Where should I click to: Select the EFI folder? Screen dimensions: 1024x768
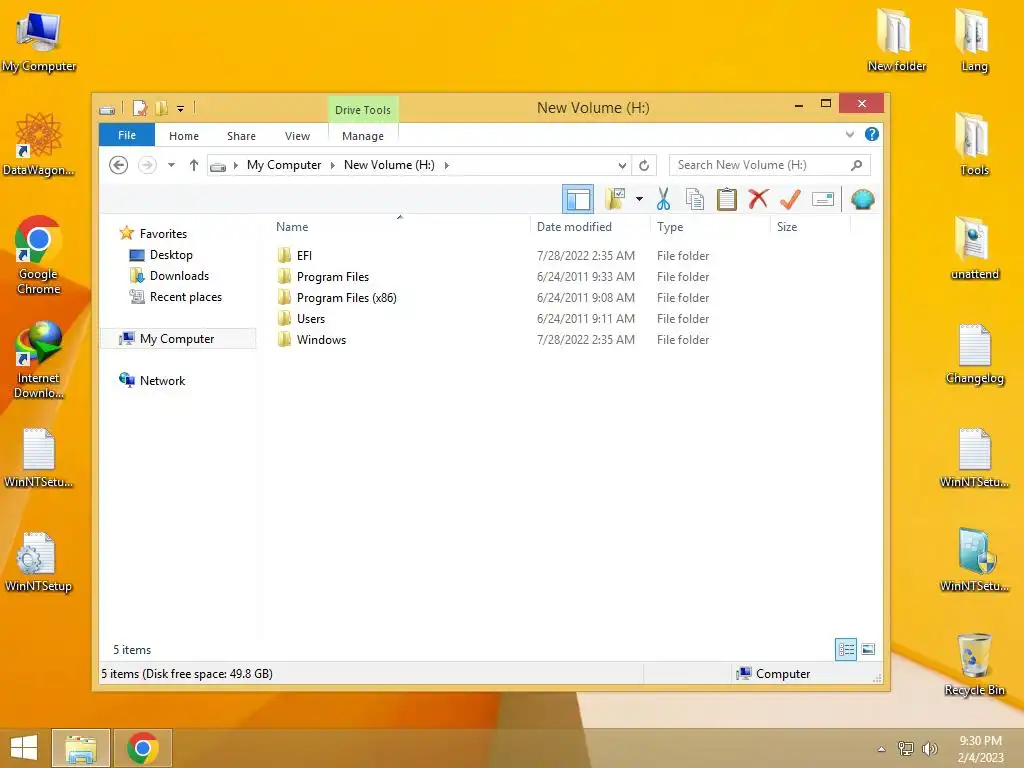click(x=304, y=255)
